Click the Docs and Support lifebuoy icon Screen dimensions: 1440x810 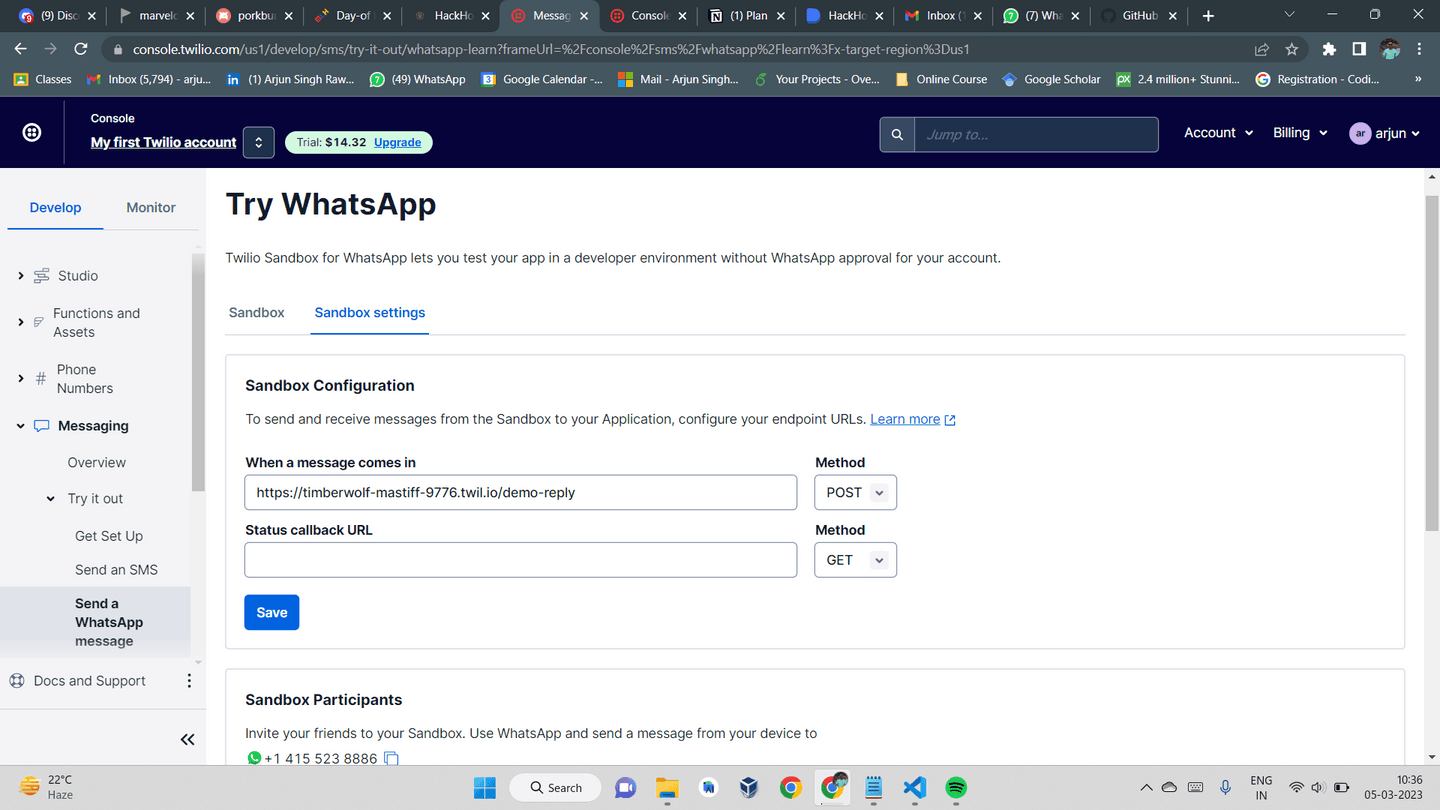[x=17, y=681]
